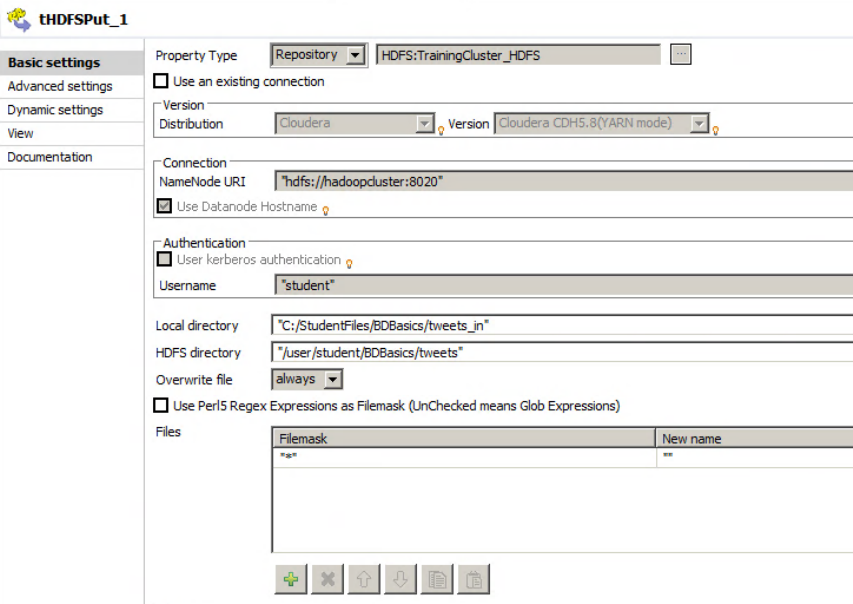Open Property Type Repository dropdown
The image size is (853, 604).
click(x=318, y=55)
